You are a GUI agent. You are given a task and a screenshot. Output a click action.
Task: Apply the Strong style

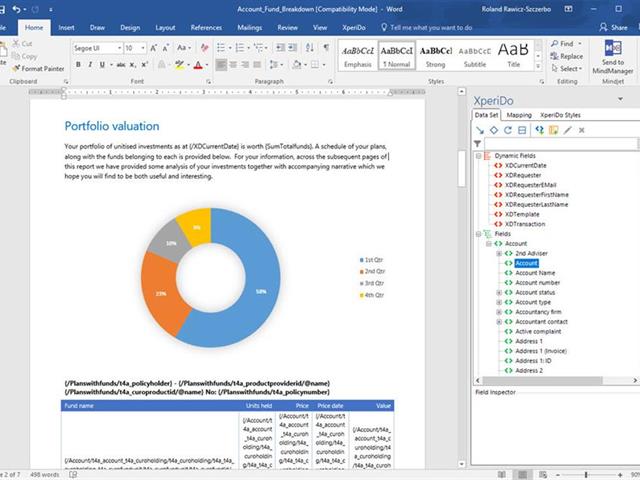[436, 56]
